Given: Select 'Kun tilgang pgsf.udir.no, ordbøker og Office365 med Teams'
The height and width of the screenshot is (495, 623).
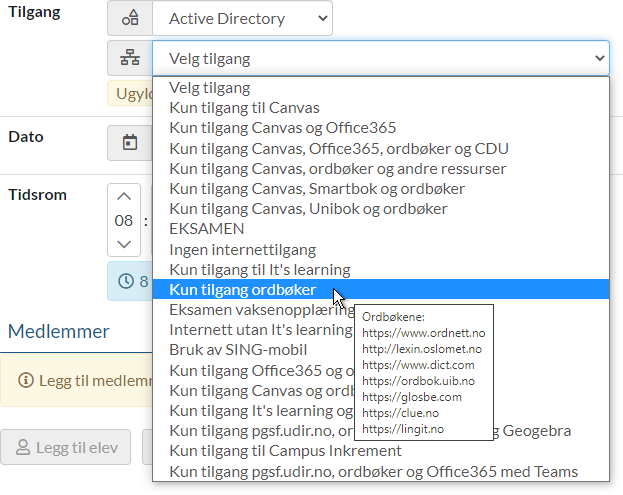Looking at the screenshot, I should click(373, 471).
